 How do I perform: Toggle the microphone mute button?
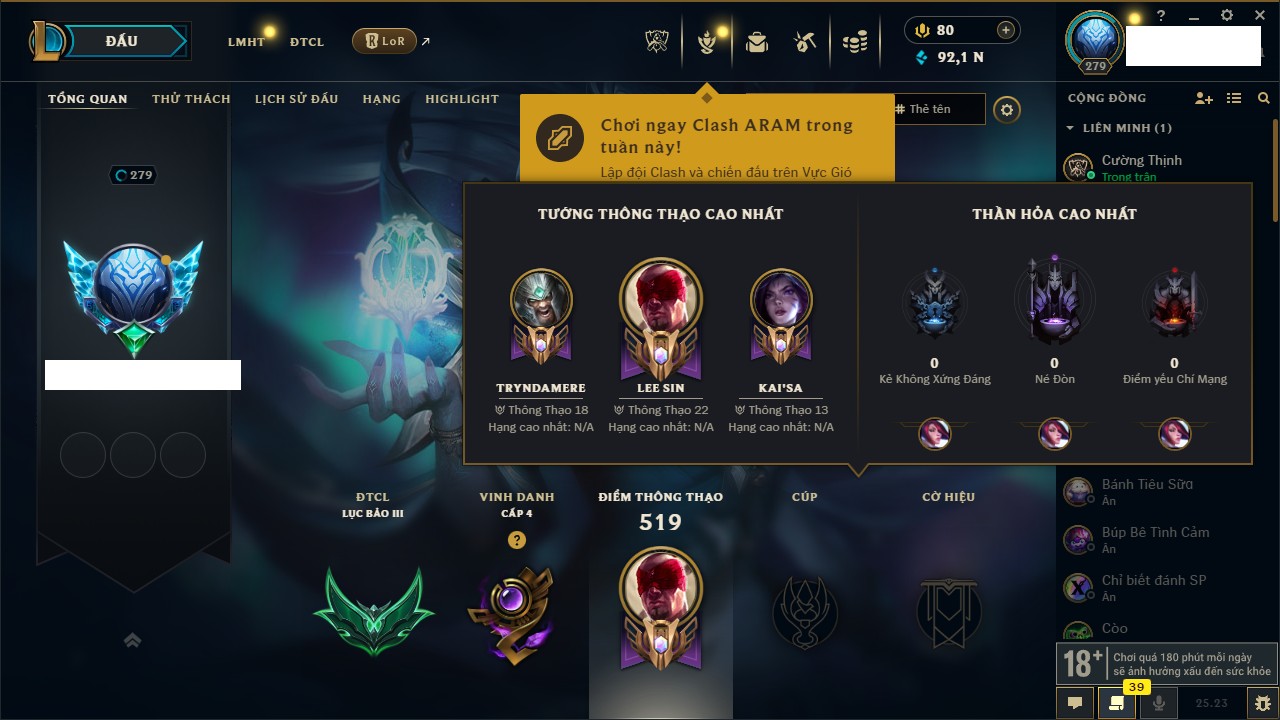click(x=1159, y=703)
